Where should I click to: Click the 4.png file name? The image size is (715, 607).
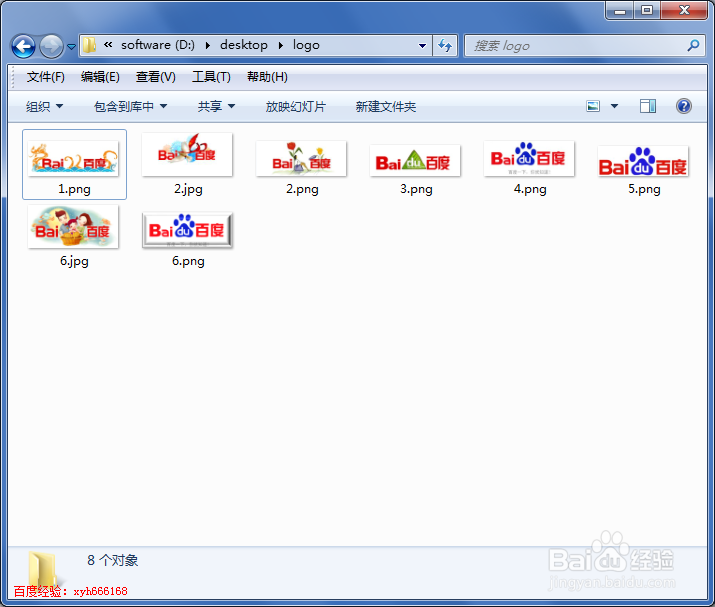pos(530,189)
